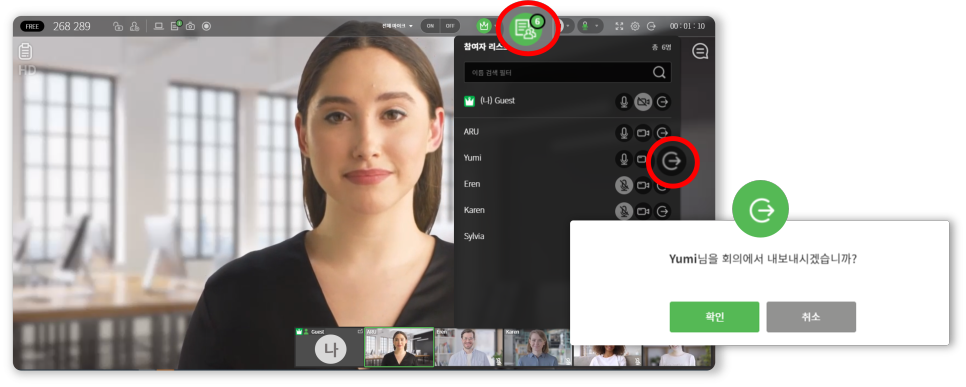Open the 전체 레이아웃 dropdown

coord(398,26)
